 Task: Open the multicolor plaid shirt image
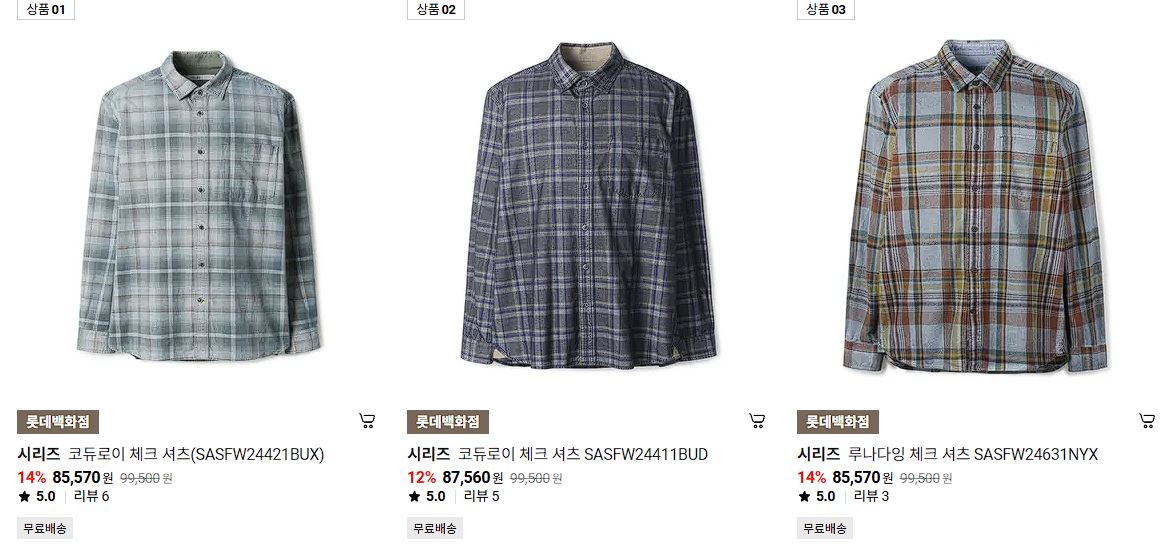(976, 206)
